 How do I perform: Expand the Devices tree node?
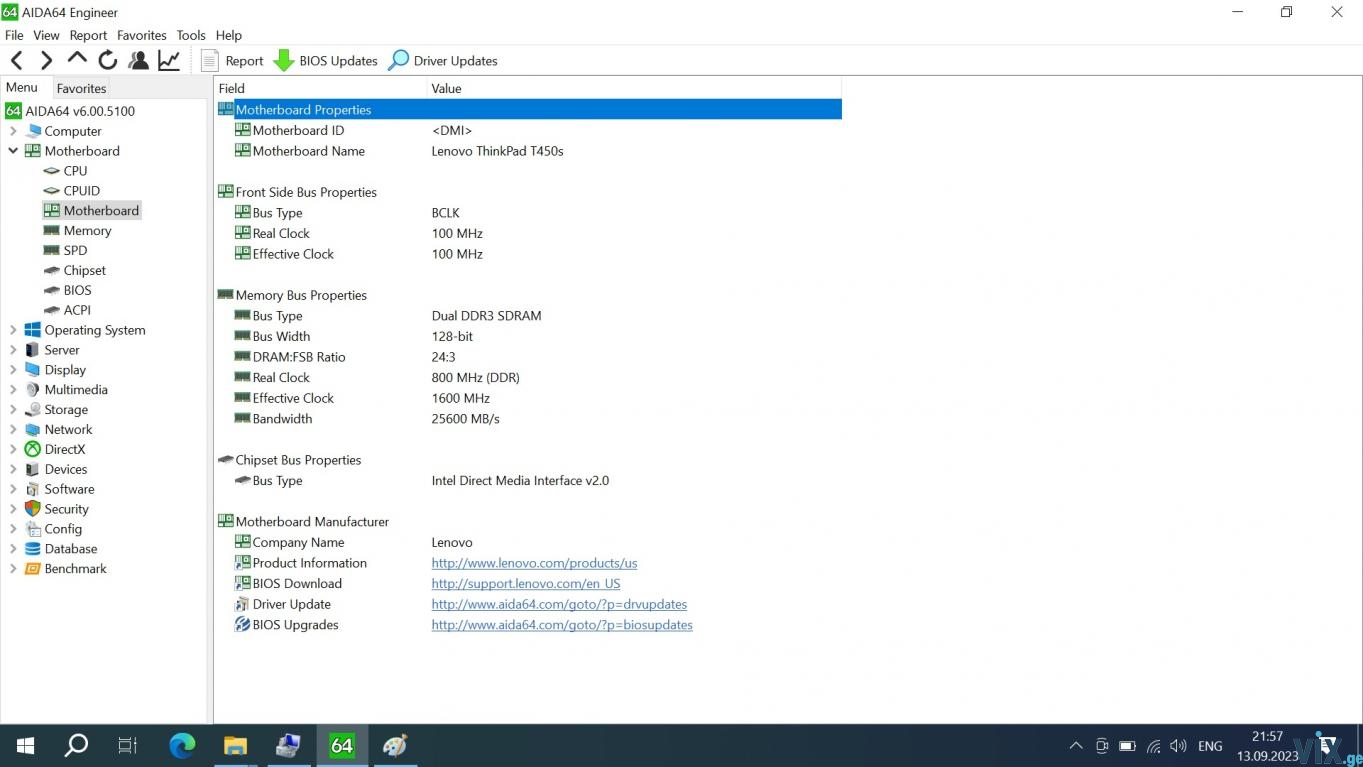(13, 469)
